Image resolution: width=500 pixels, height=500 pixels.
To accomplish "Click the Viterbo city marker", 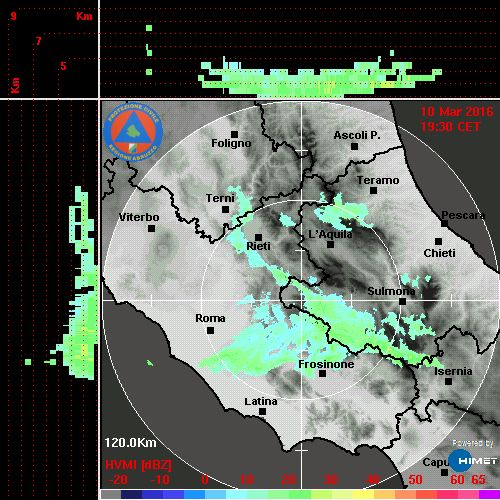I will [151, 229].
